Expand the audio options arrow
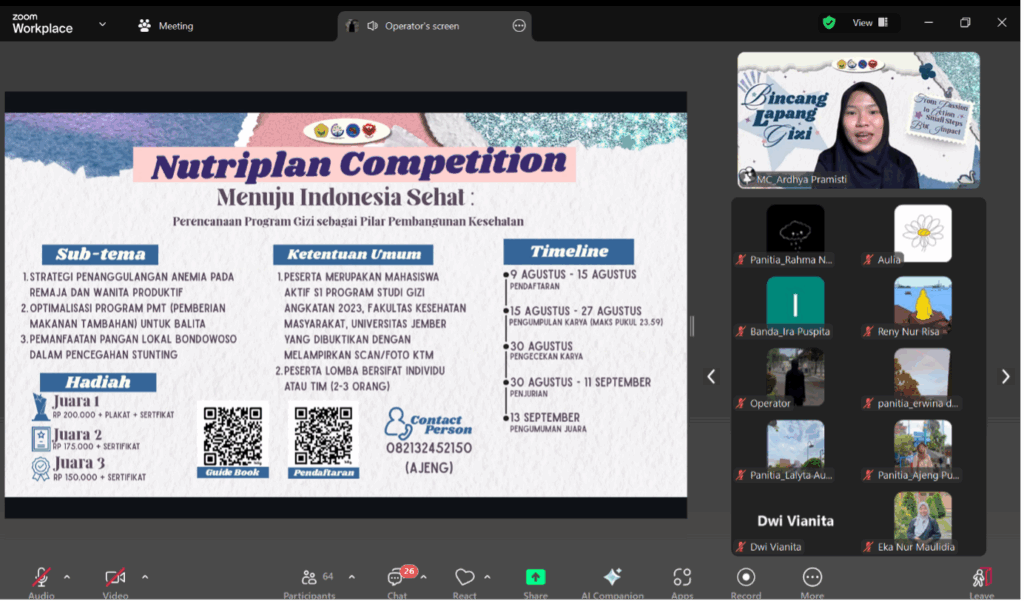The width and height of the screenshot is (1024, 601). pos(67,577)
